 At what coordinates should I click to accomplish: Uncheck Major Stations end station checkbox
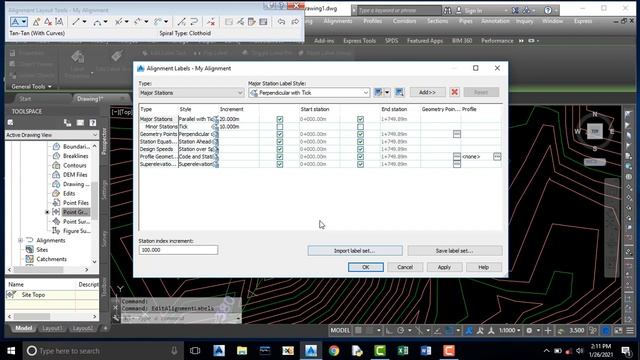click(x=360, y=119)
